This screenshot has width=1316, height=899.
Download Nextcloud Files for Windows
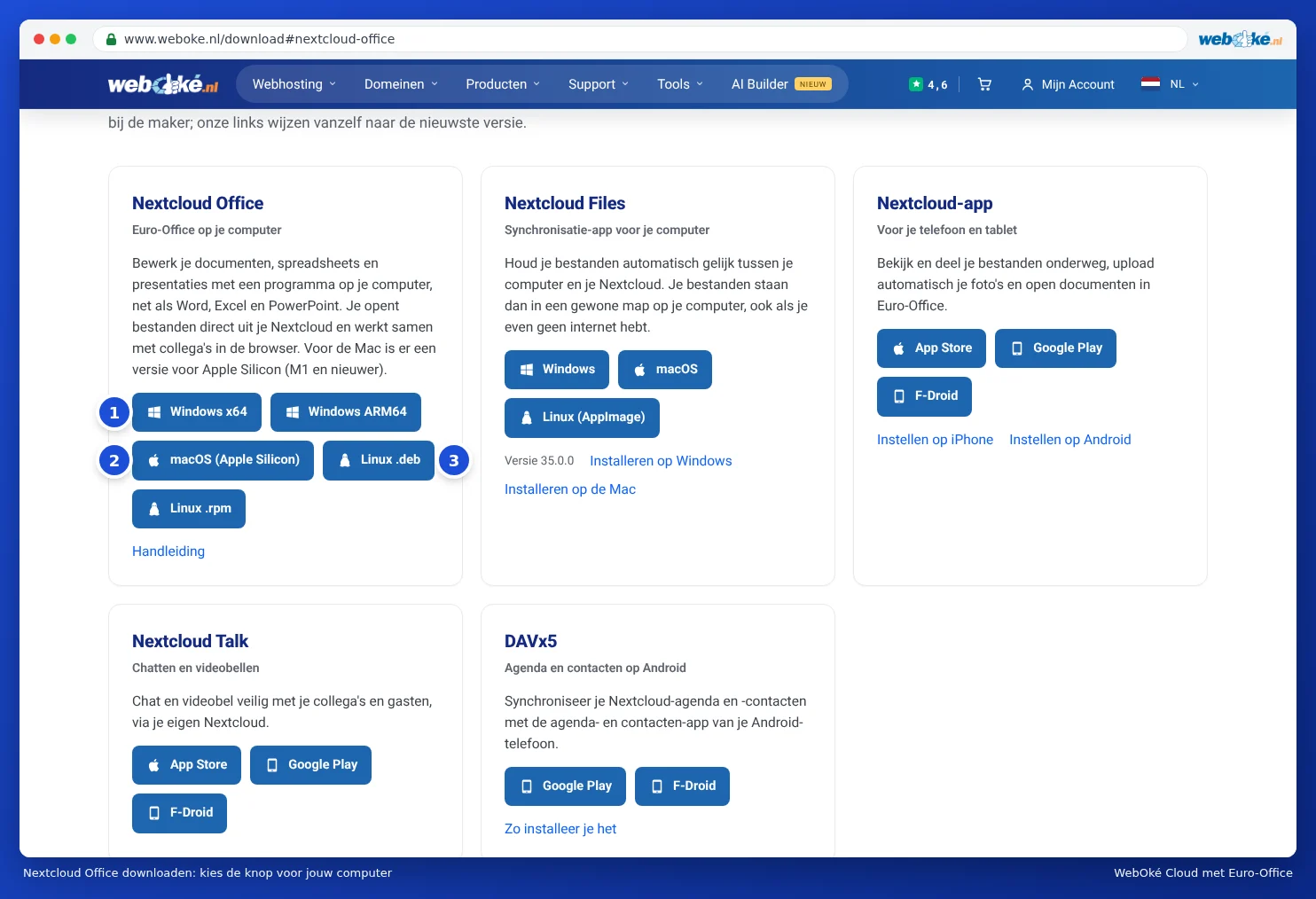[557, 370]
